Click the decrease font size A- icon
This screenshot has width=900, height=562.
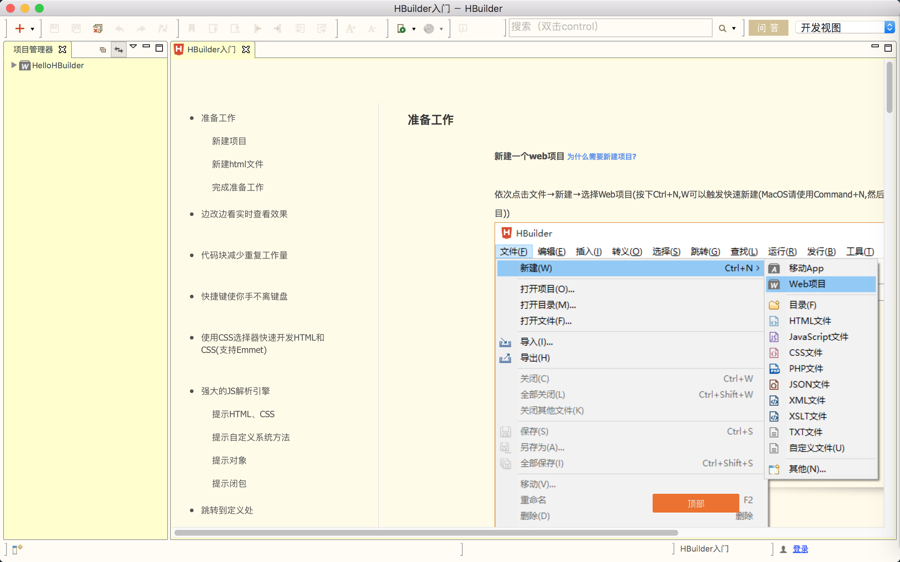pos(372,28)
